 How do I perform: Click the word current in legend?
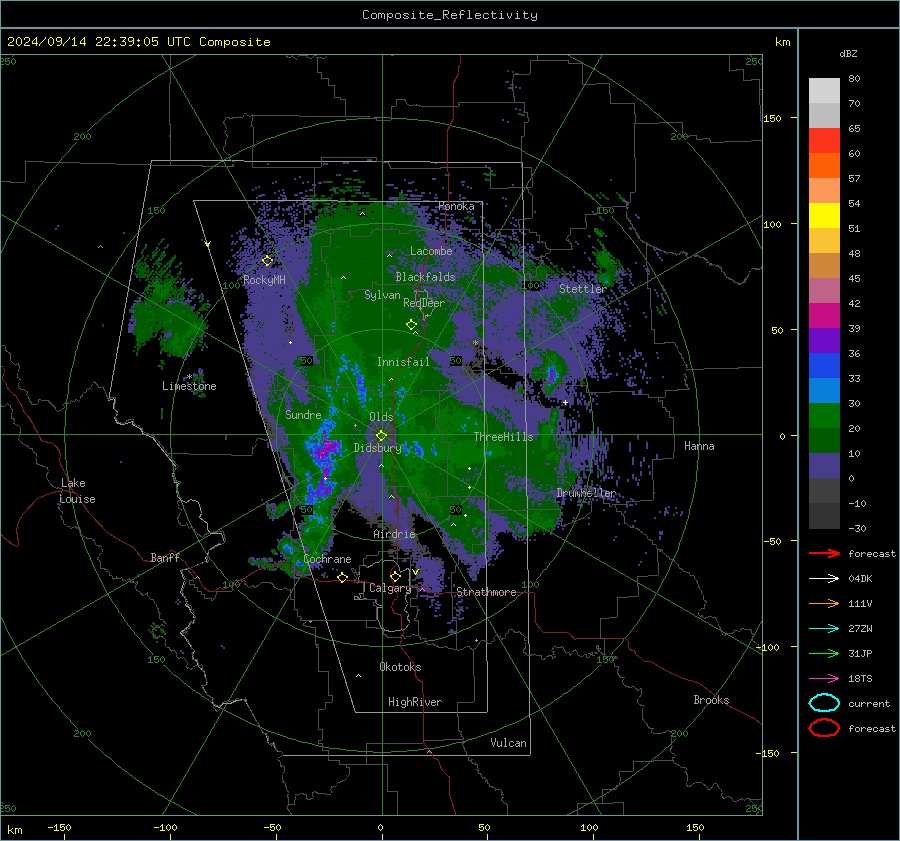(x=869, y=704)
